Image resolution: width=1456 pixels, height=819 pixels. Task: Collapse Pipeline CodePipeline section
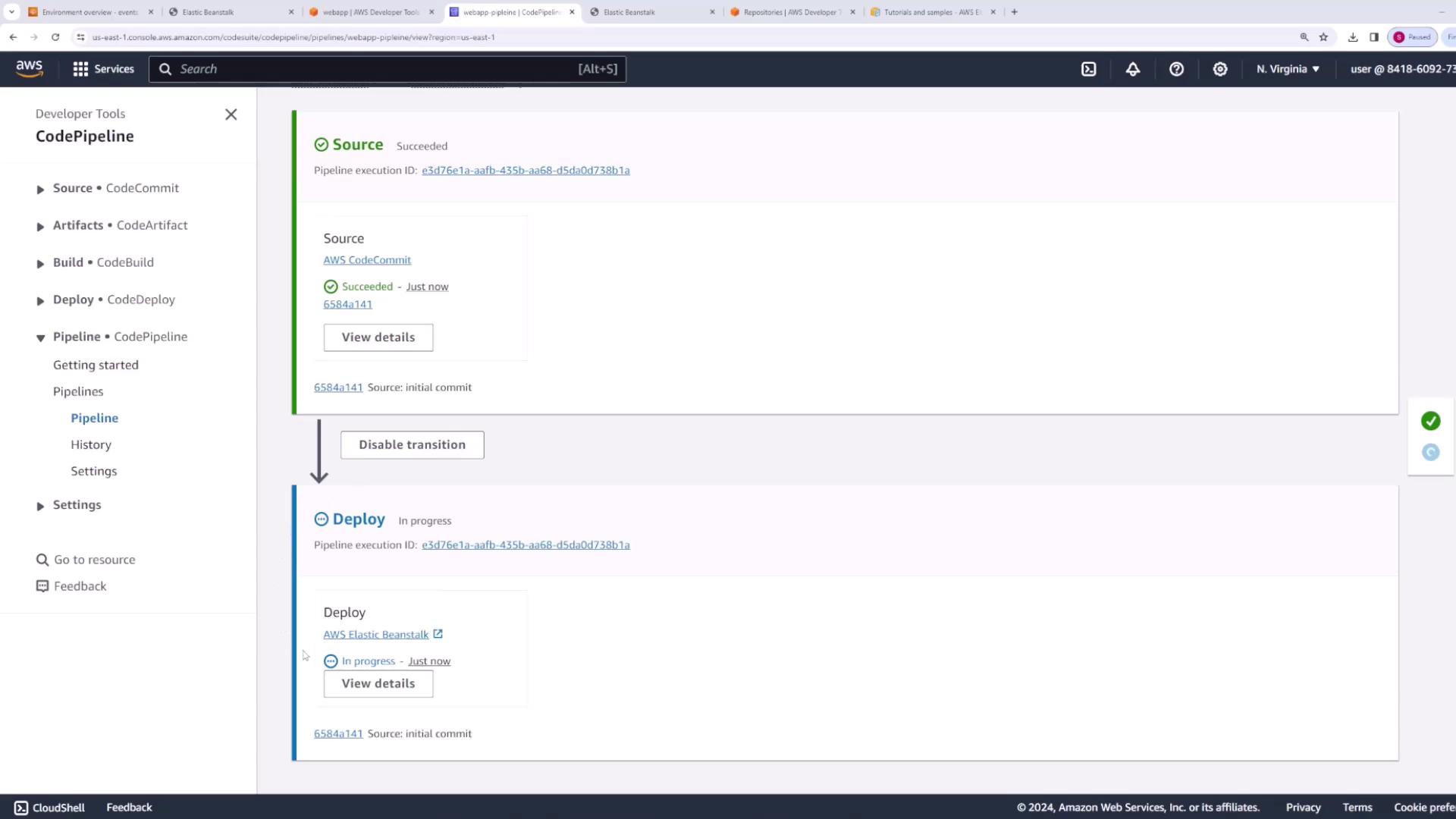[40, 337]
